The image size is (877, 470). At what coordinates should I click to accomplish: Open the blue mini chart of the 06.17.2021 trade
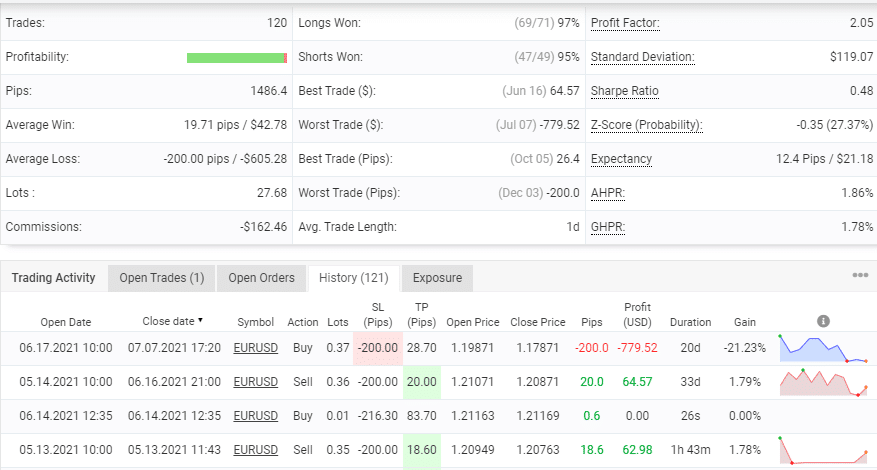tap(823, 348)
